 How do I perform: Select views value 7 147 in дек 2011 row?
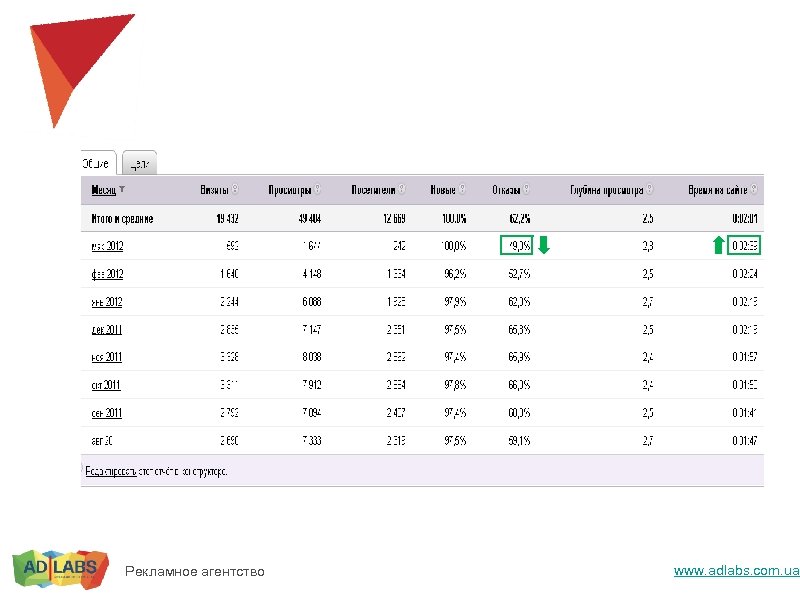coord(311,330)
